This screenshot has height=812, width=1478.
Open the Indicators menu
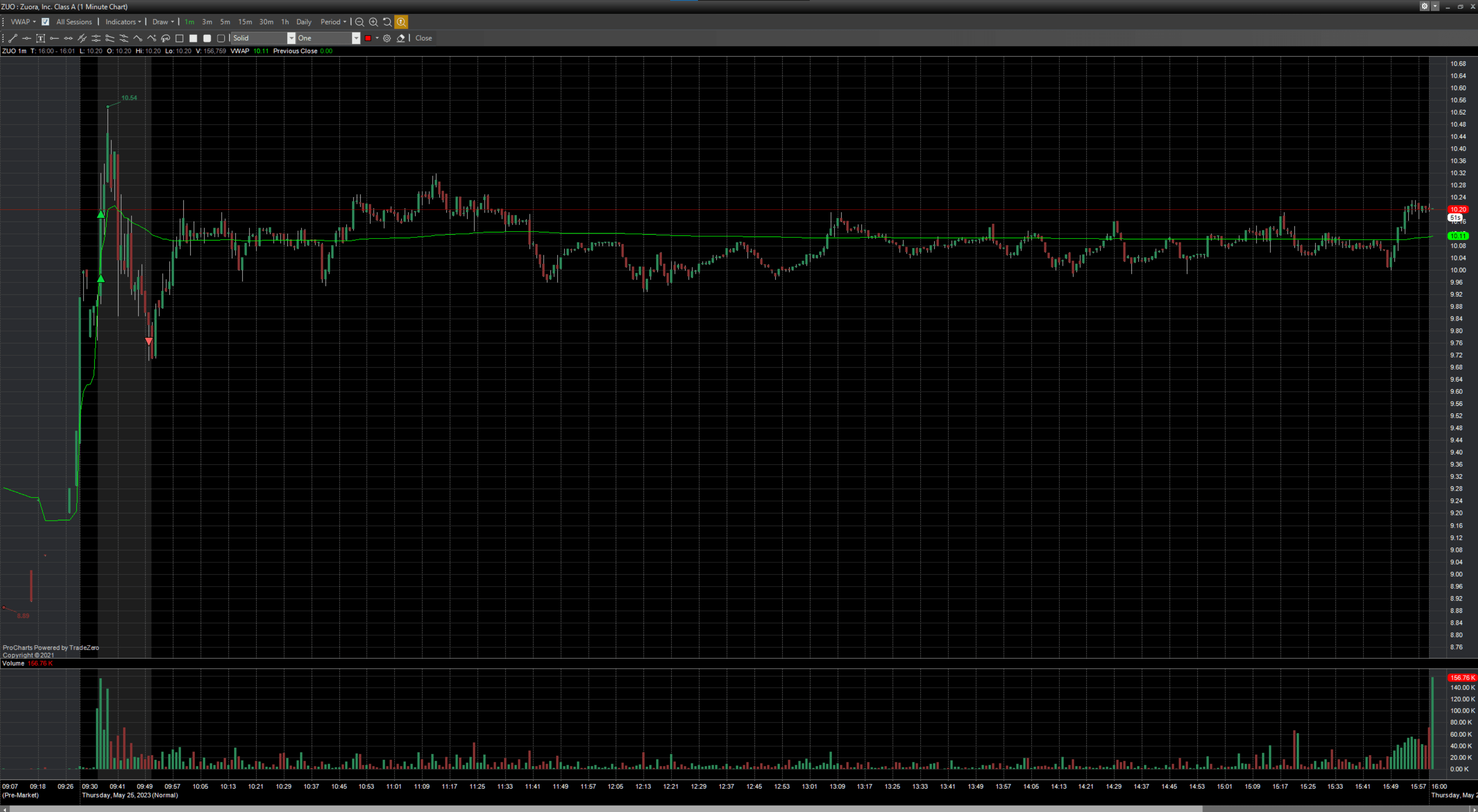click(x=123, y=22)
